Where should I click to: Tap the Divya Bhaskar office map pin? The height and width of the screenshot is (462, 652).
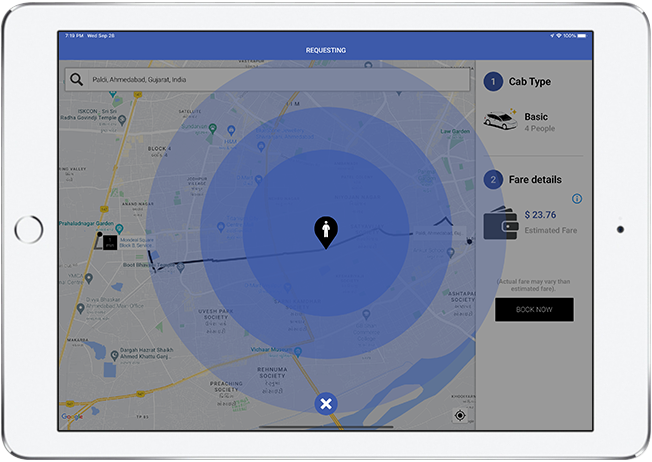point(81,309)
